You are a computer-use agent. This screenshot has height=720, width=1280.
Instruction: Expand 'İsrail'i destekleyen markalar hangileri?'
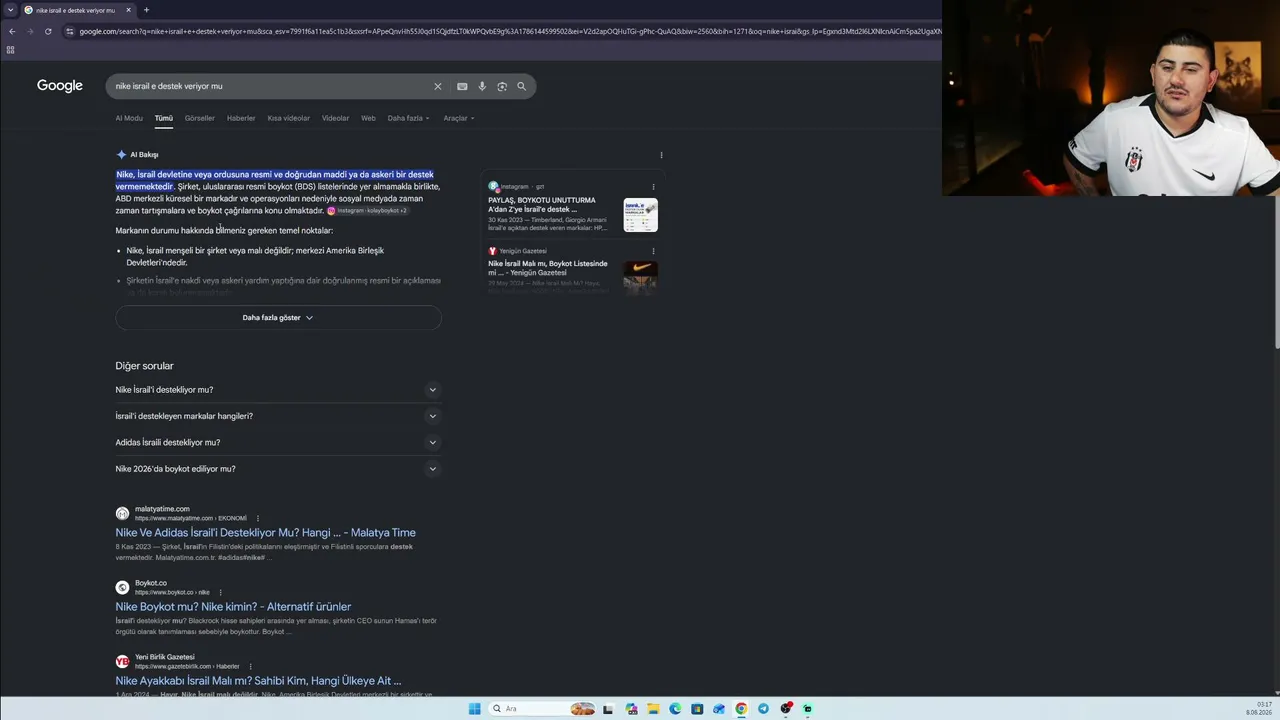278,416
